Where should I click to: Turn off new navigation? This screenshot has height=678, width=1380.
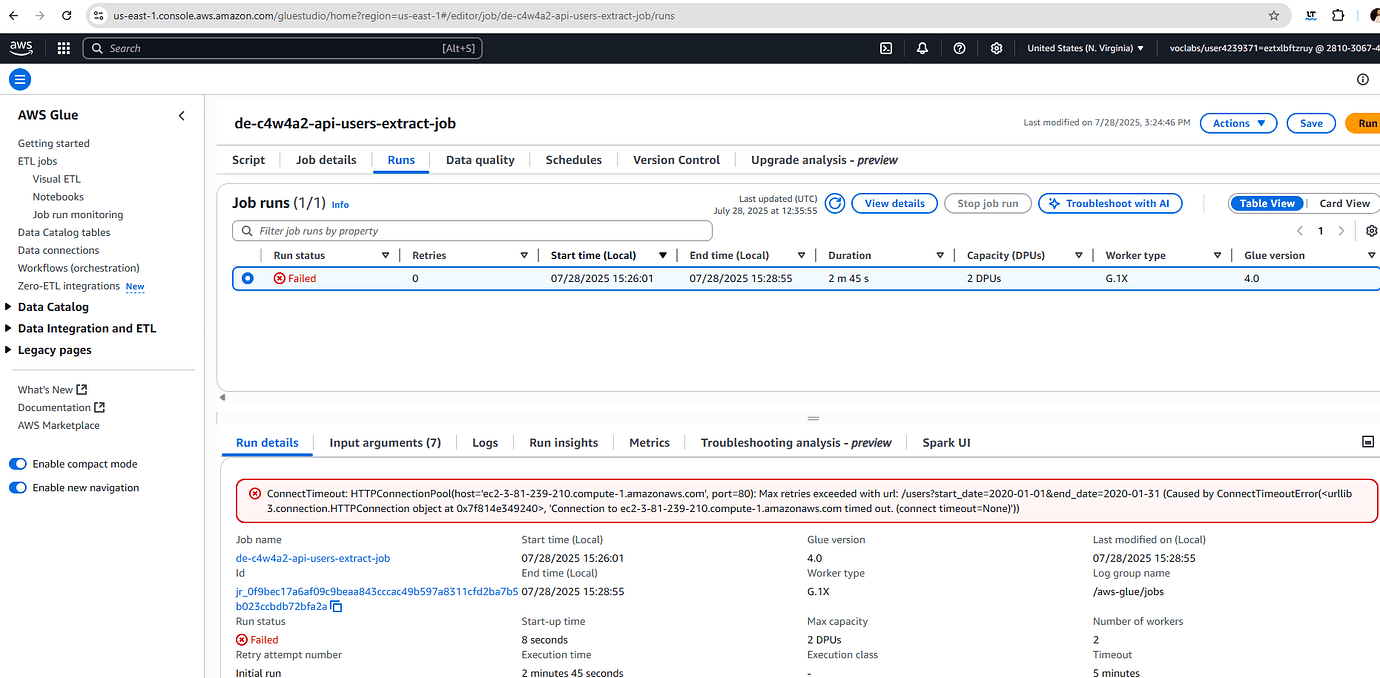point(18,487)
